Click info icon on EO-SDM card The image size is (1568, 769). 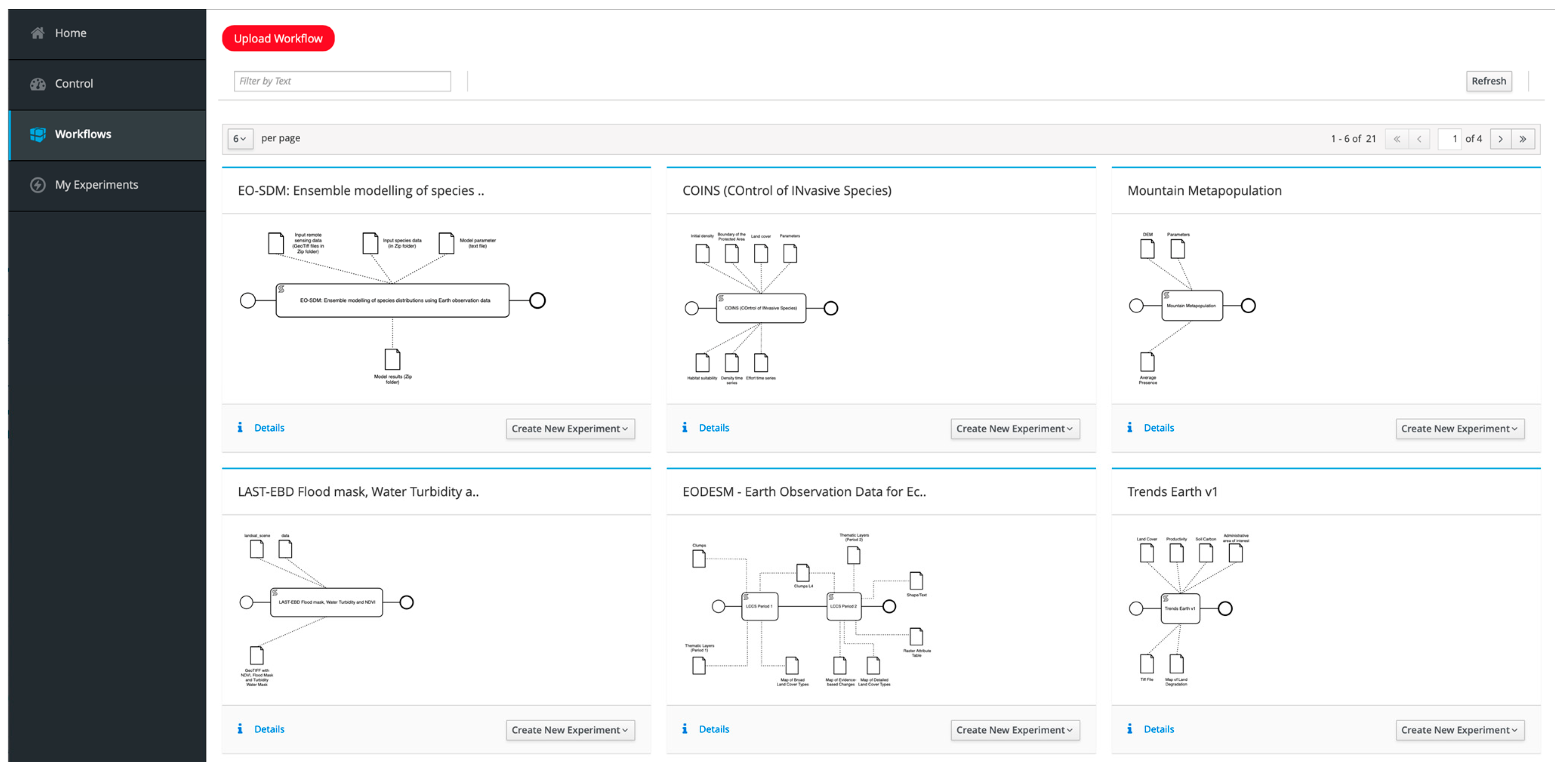pyautogui.click(x=240, y=428)
